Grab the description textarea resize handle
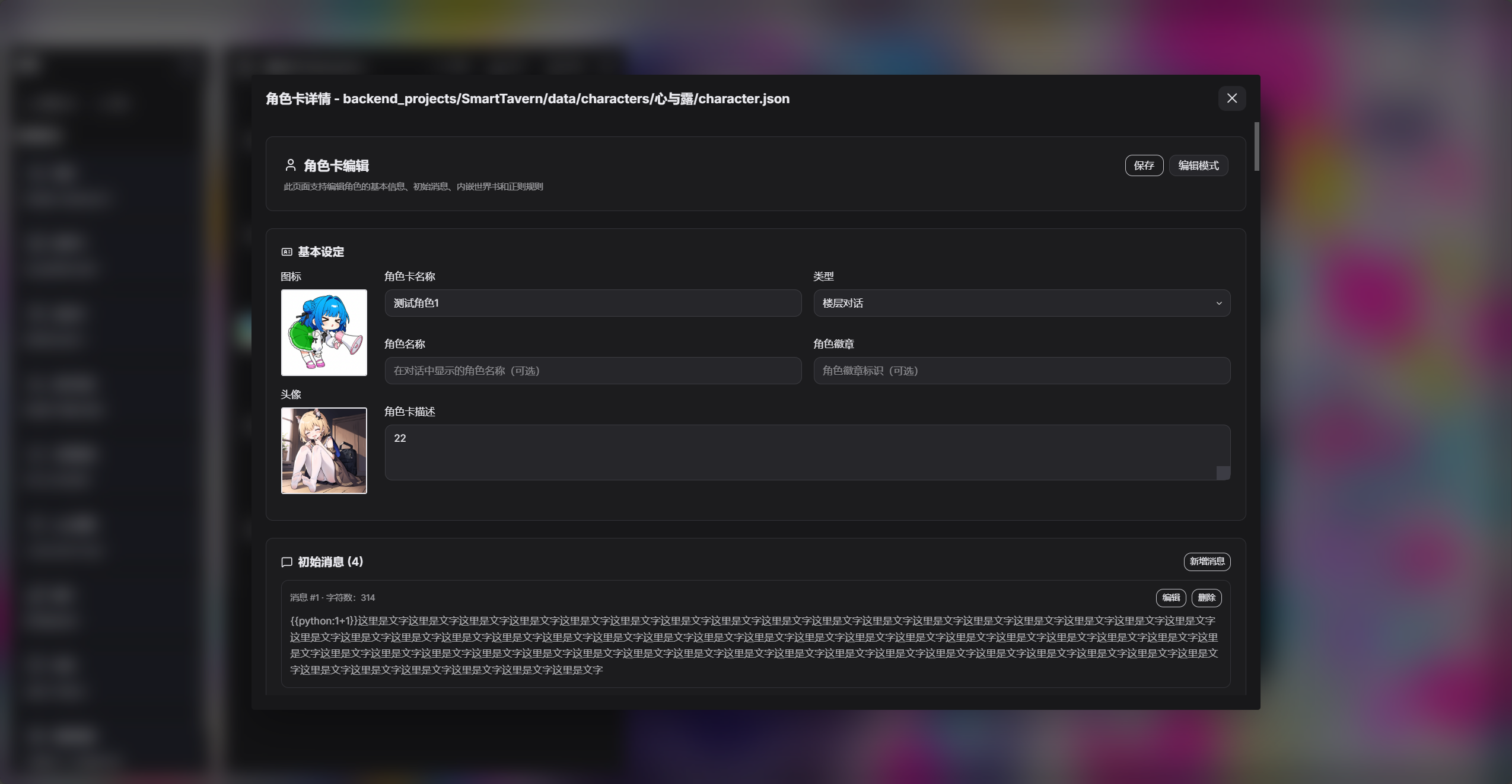This screenshot has height=784, width=1512. click(x=1223, y=473)
